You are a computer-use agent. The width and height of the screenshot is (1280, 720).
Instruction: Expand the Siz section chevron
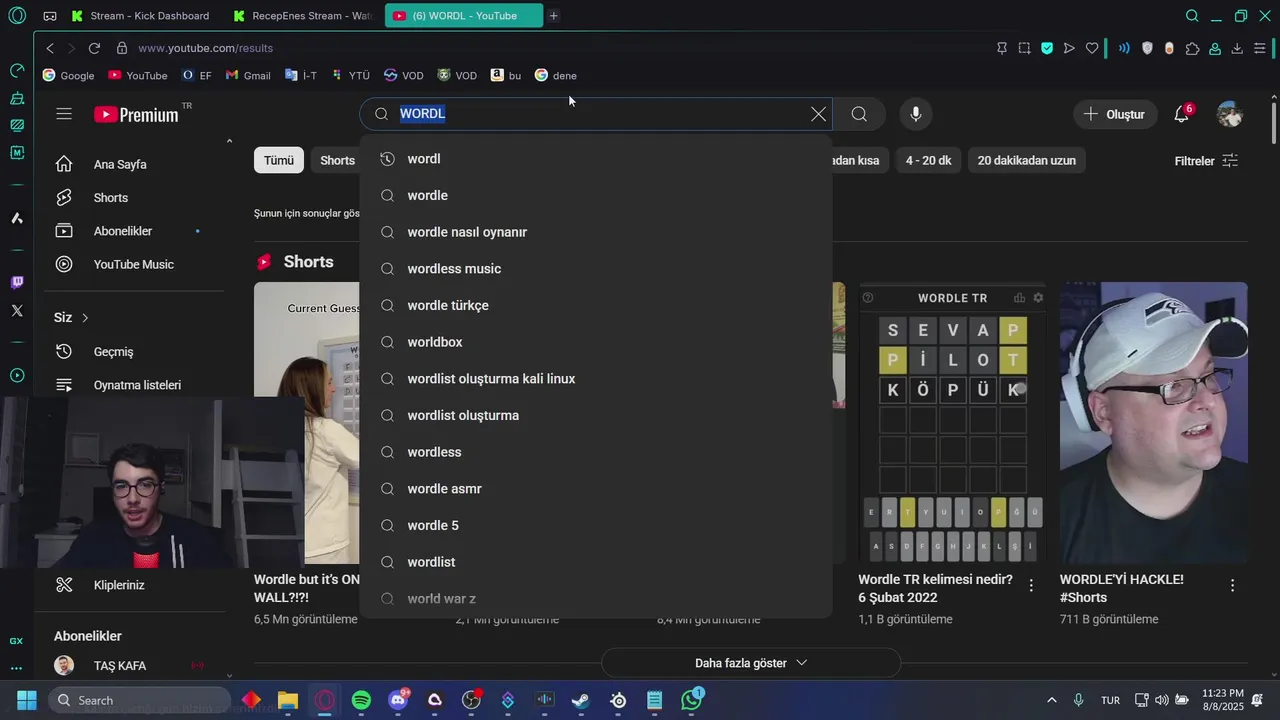click(x=85, y=317)
